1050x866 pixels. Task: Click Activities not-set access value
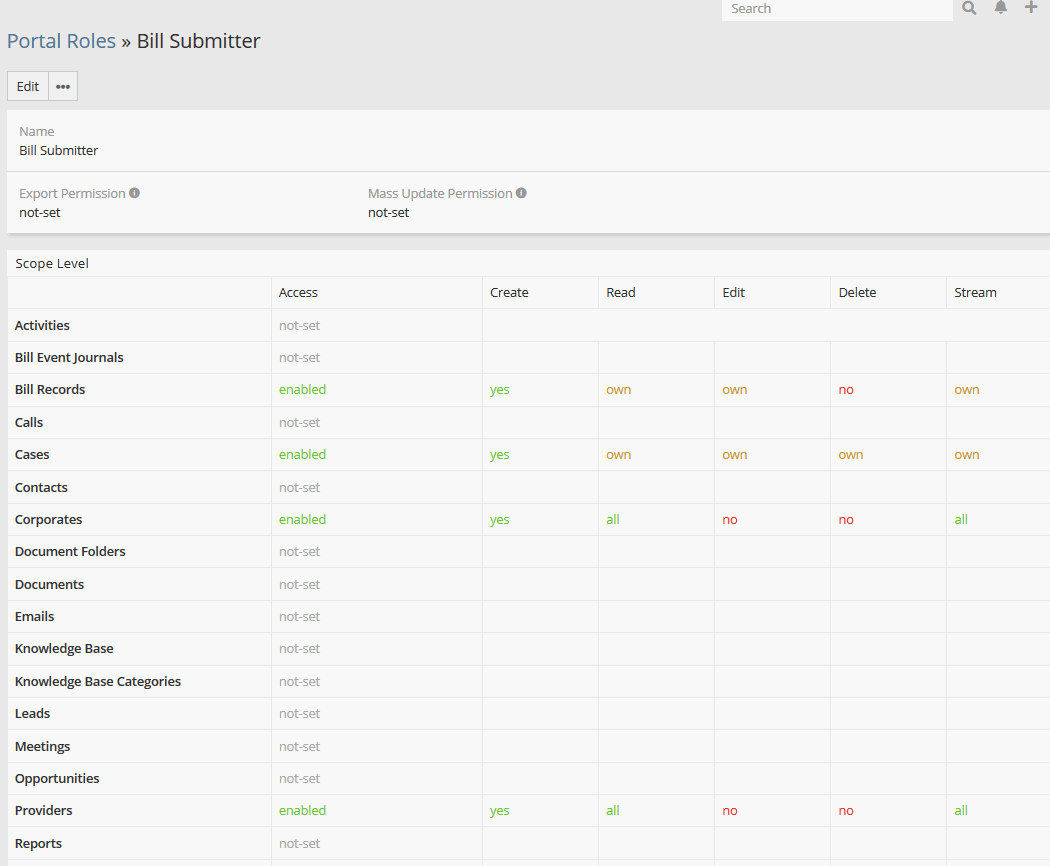pos(299,326)
